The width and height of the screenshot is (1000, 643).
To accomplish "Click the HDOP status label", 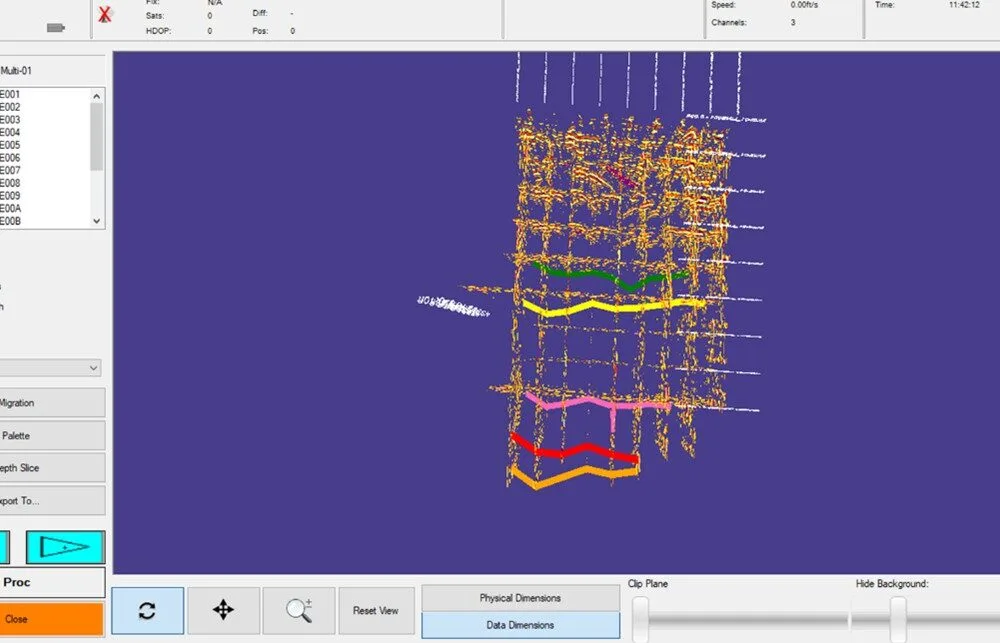I will 159,31.
